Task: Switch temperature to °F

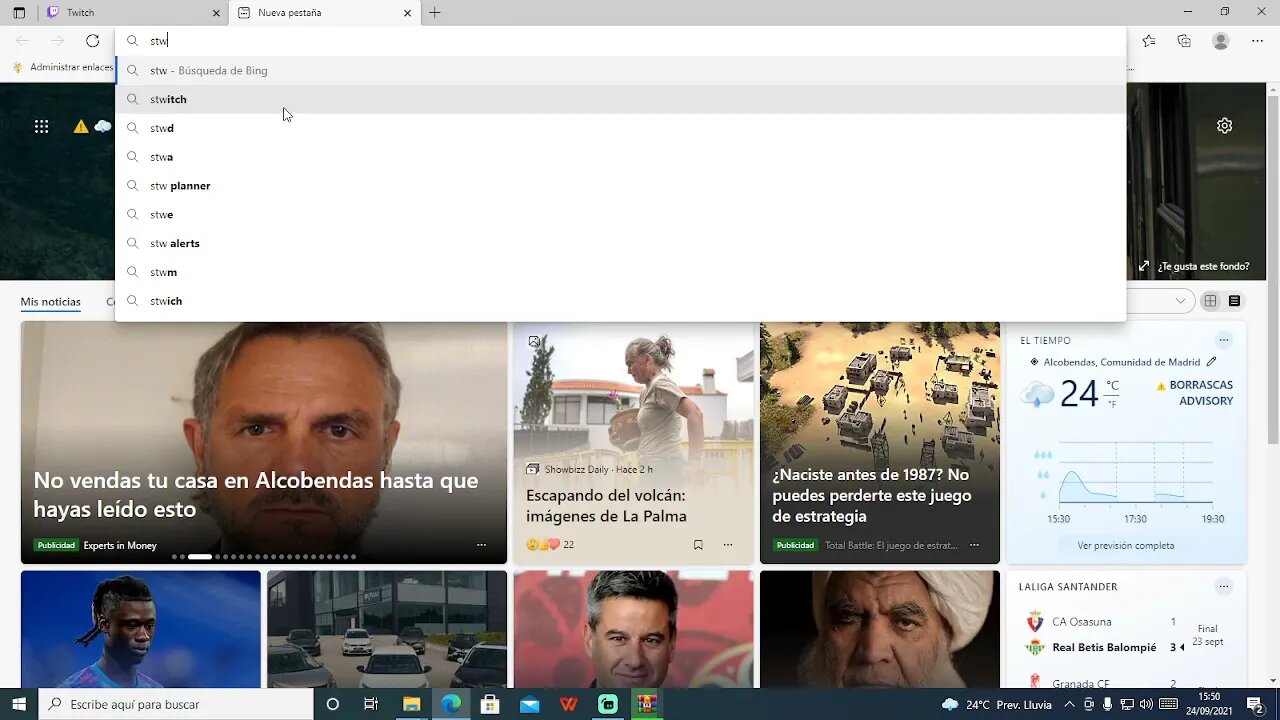Action: pyautogui.click(x=1112, y=404)
